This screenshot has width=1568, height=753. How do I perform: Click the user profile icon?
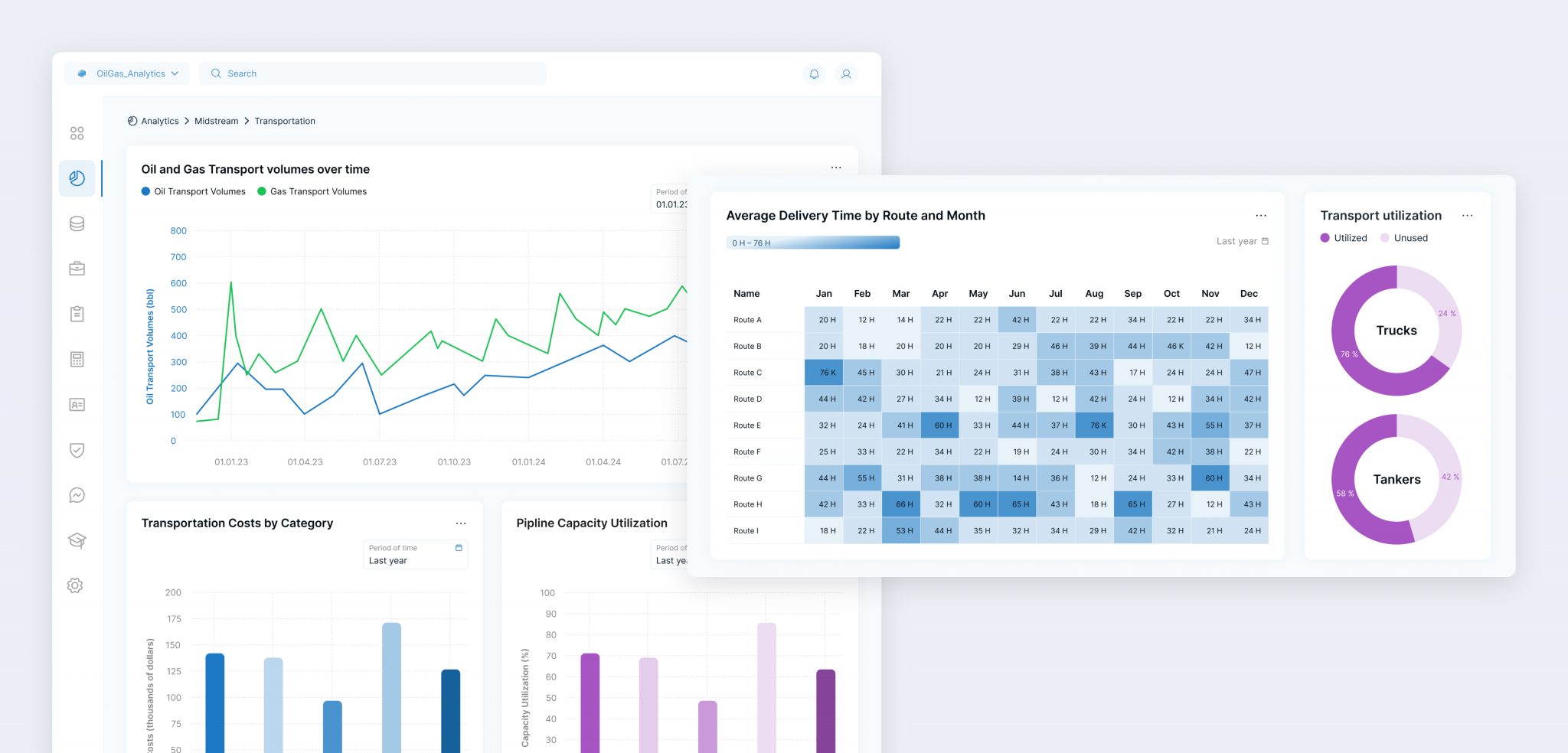(846, 74)
